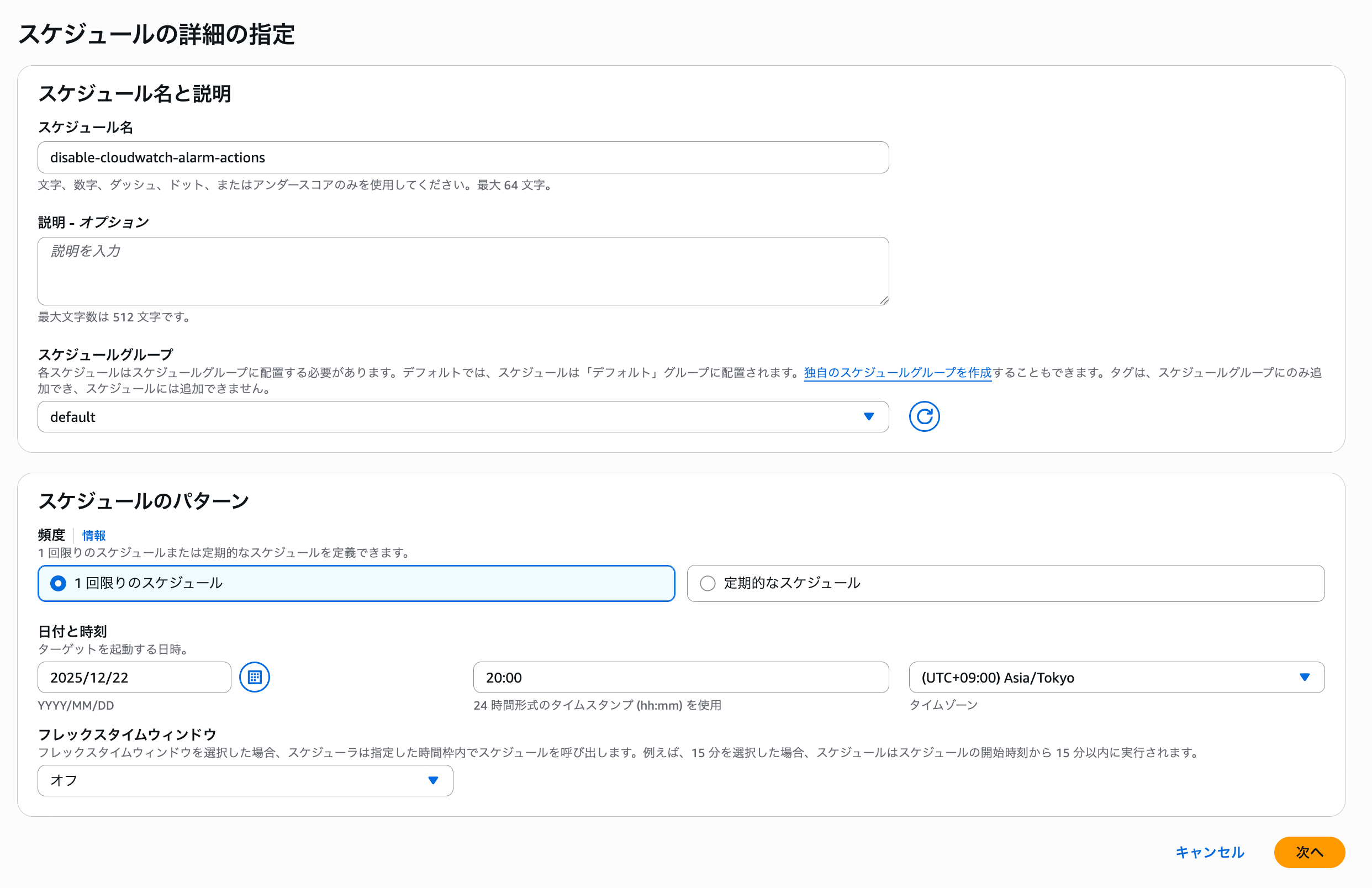This screenshot has width=1372, height=888.
Task: Select the 定期的なスケジュール radio option
Action: point(708,583)
